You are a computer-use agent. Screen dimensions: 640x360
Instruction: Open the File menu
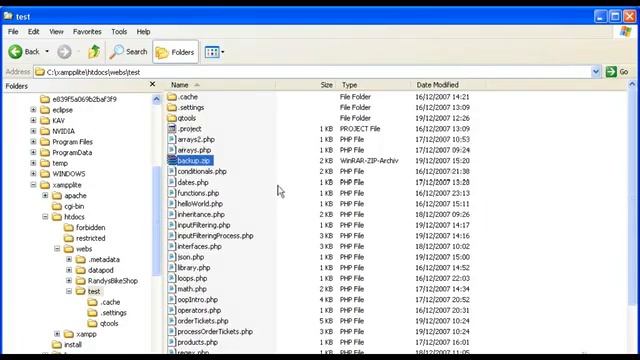click(x=13, y=31)
